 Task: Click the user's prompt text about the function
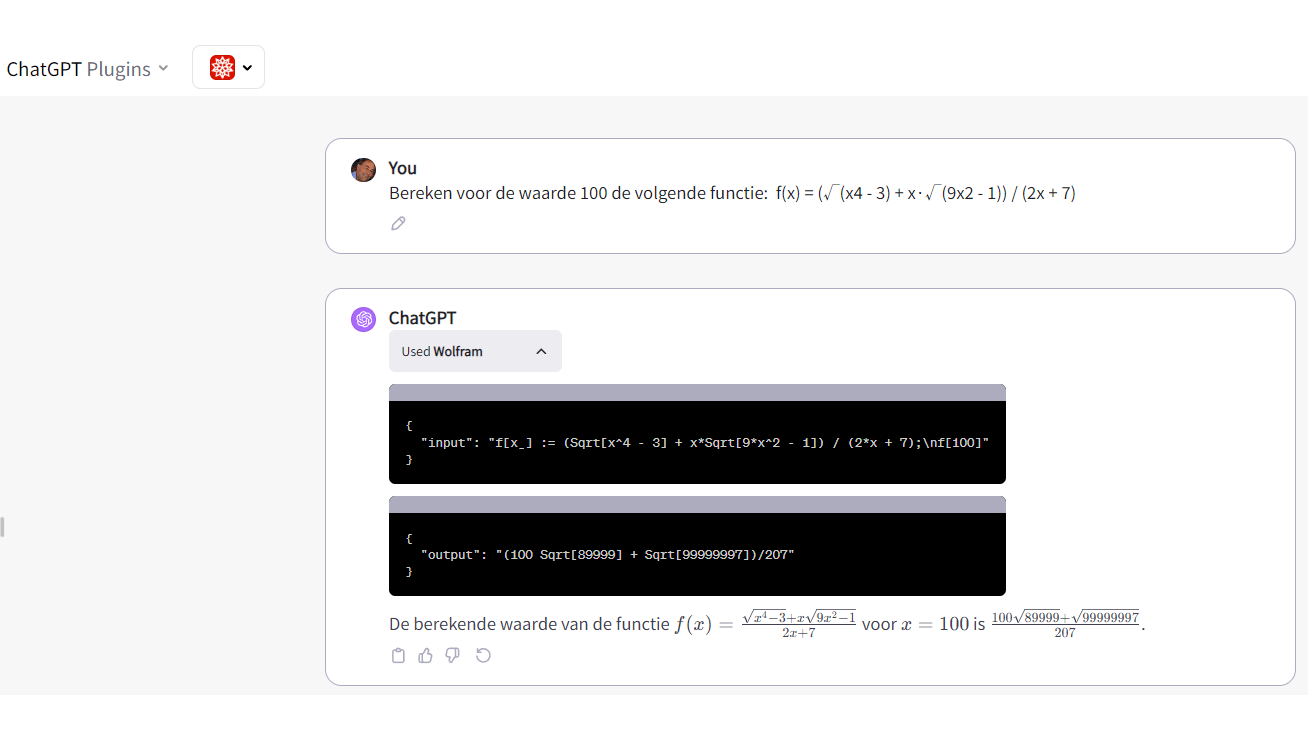(732, 194)
